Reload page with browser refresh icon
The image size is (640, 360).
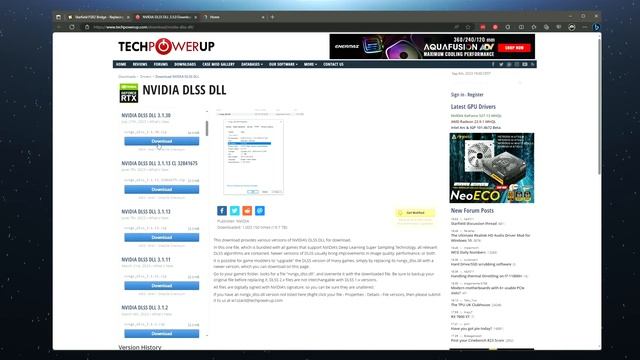pyautogui.click(x=72, y=27)
